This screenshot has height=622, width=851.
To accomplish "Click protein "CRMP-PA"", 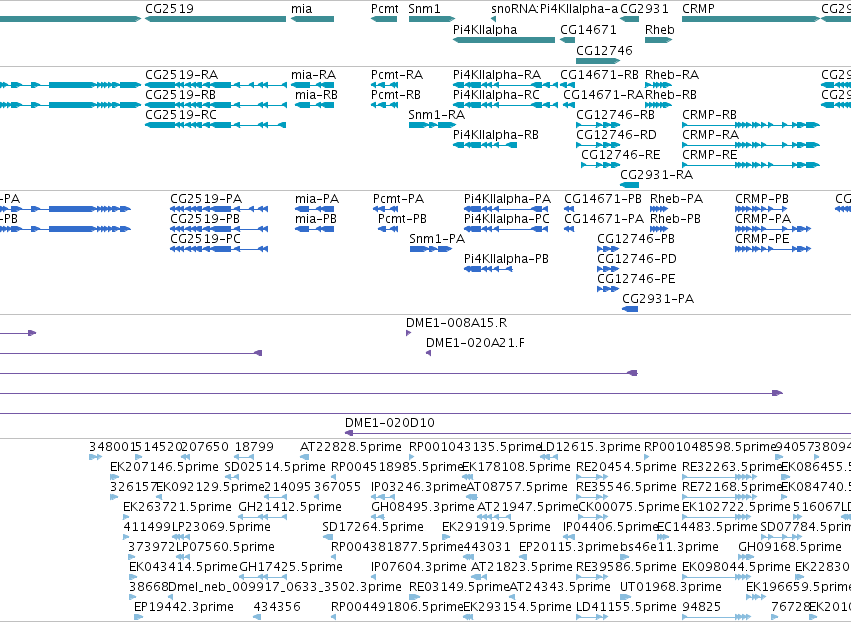I will (763, 219).
